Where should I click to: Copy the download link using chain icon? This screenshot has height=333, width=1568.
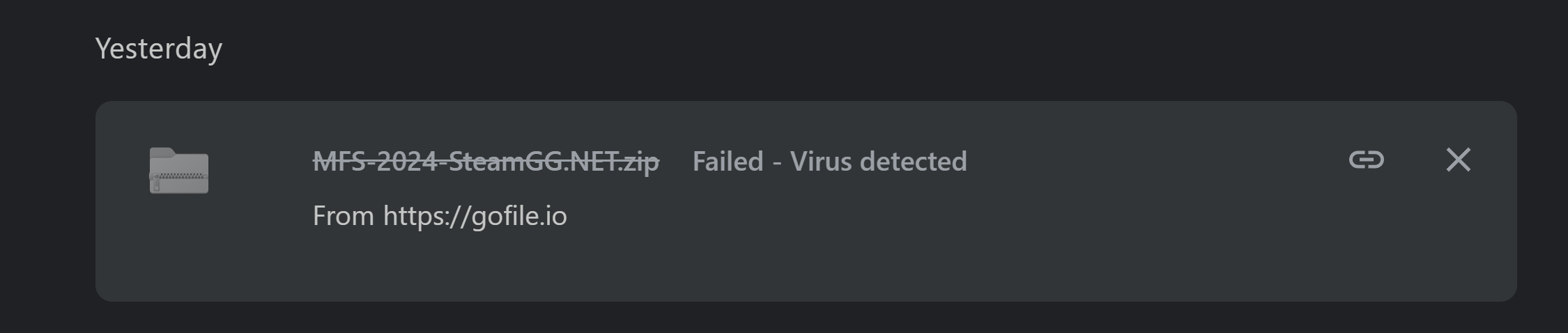[1366, 160]
